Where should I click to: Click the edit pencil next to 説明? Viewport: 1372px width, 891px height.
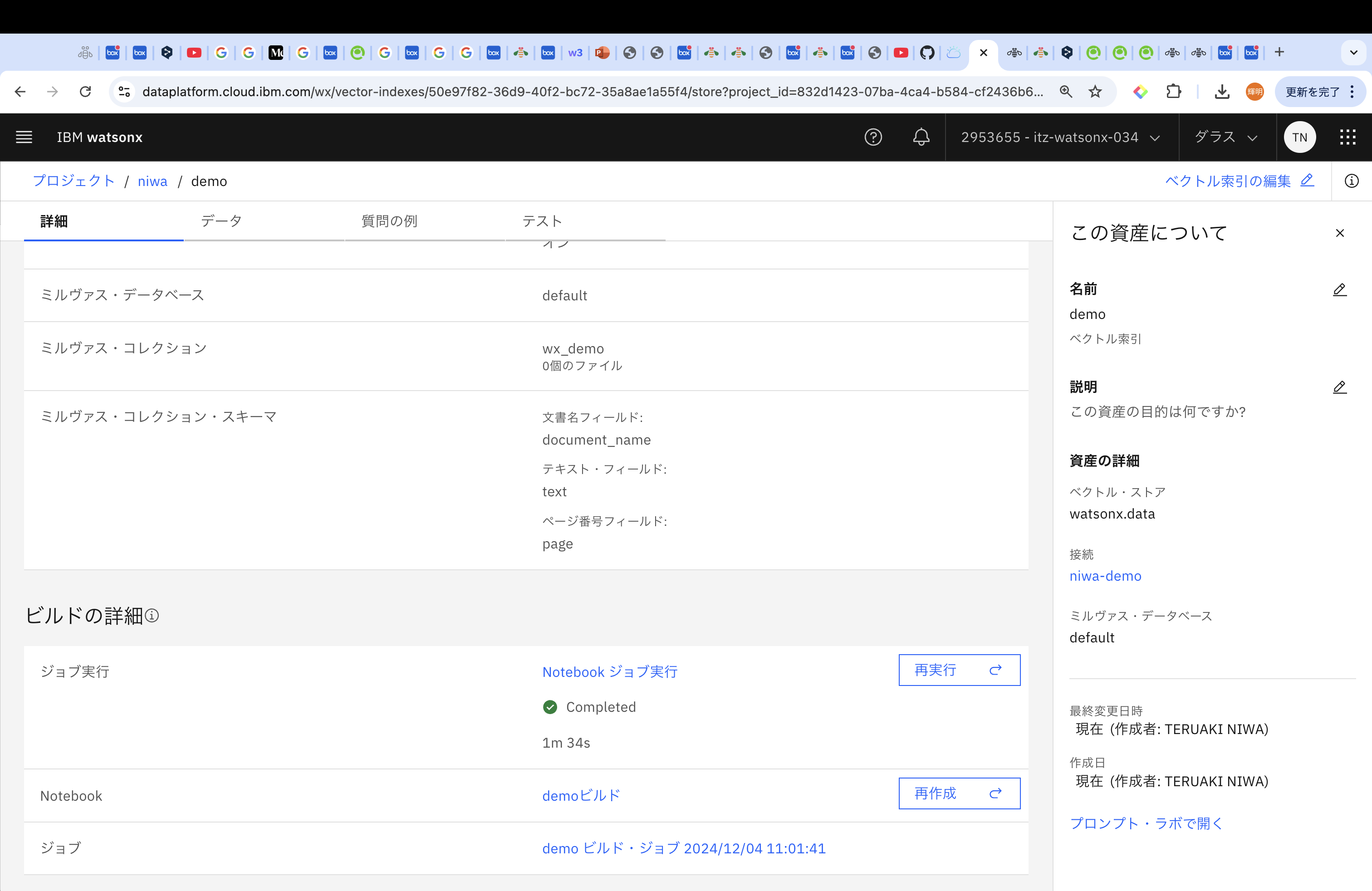pyautogui.click(x=1339, y=387)
